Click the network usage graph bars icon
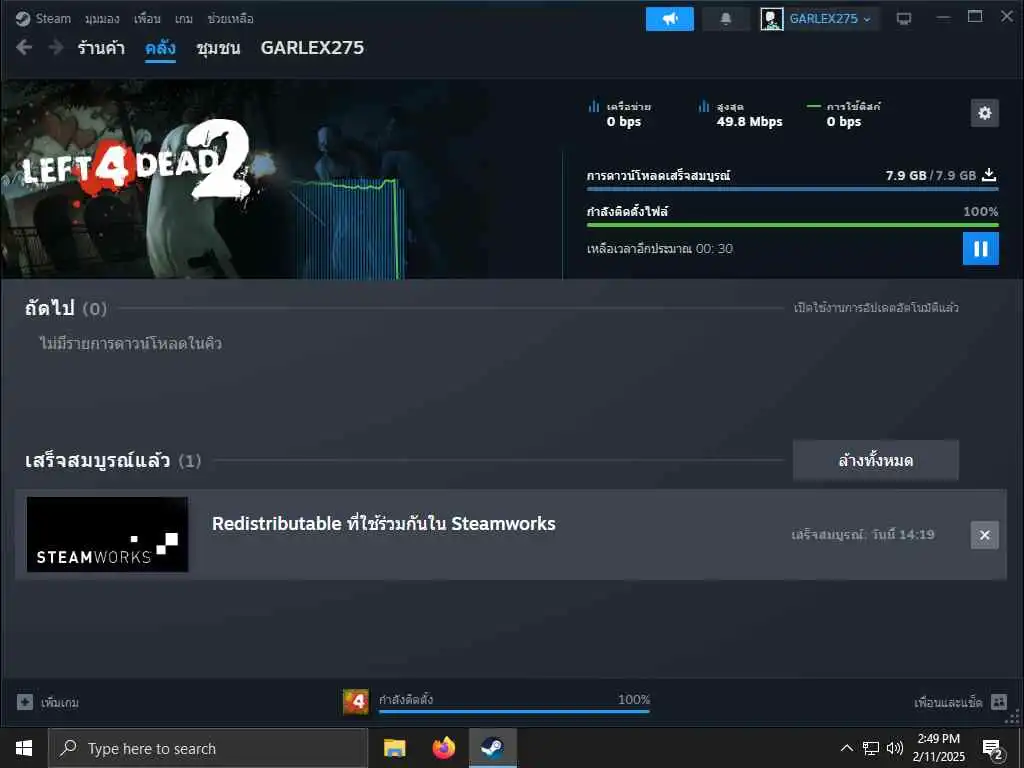 [x=594, y=106]
